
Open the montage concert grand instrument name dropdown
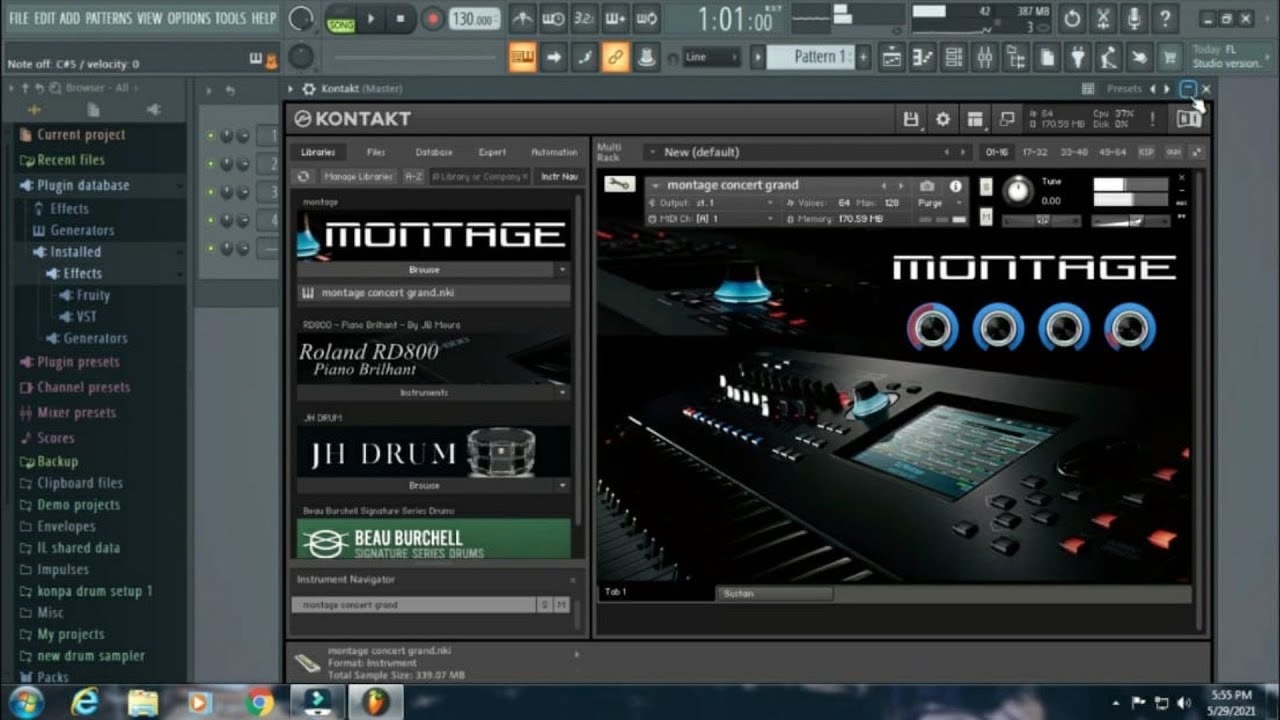click(657, 185)
